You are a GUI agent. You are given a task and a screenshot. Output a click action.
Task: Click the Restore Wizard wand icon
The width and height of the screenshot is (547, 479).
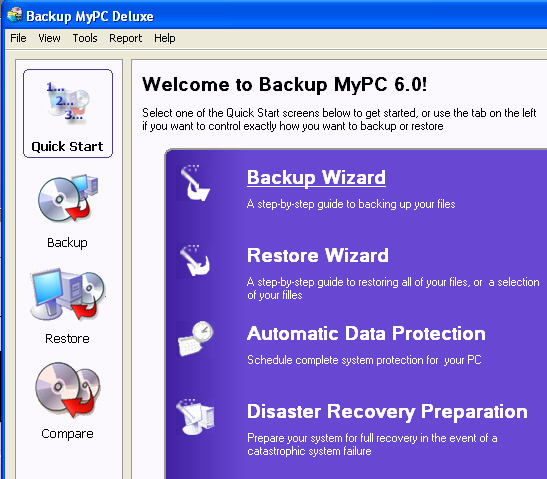click(x=195, y=261)
